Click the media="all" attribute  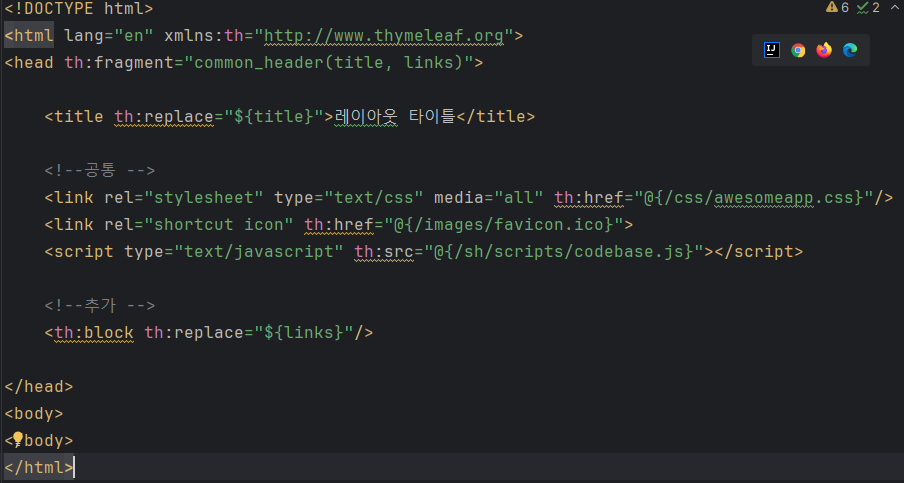(x=488, y=198)
